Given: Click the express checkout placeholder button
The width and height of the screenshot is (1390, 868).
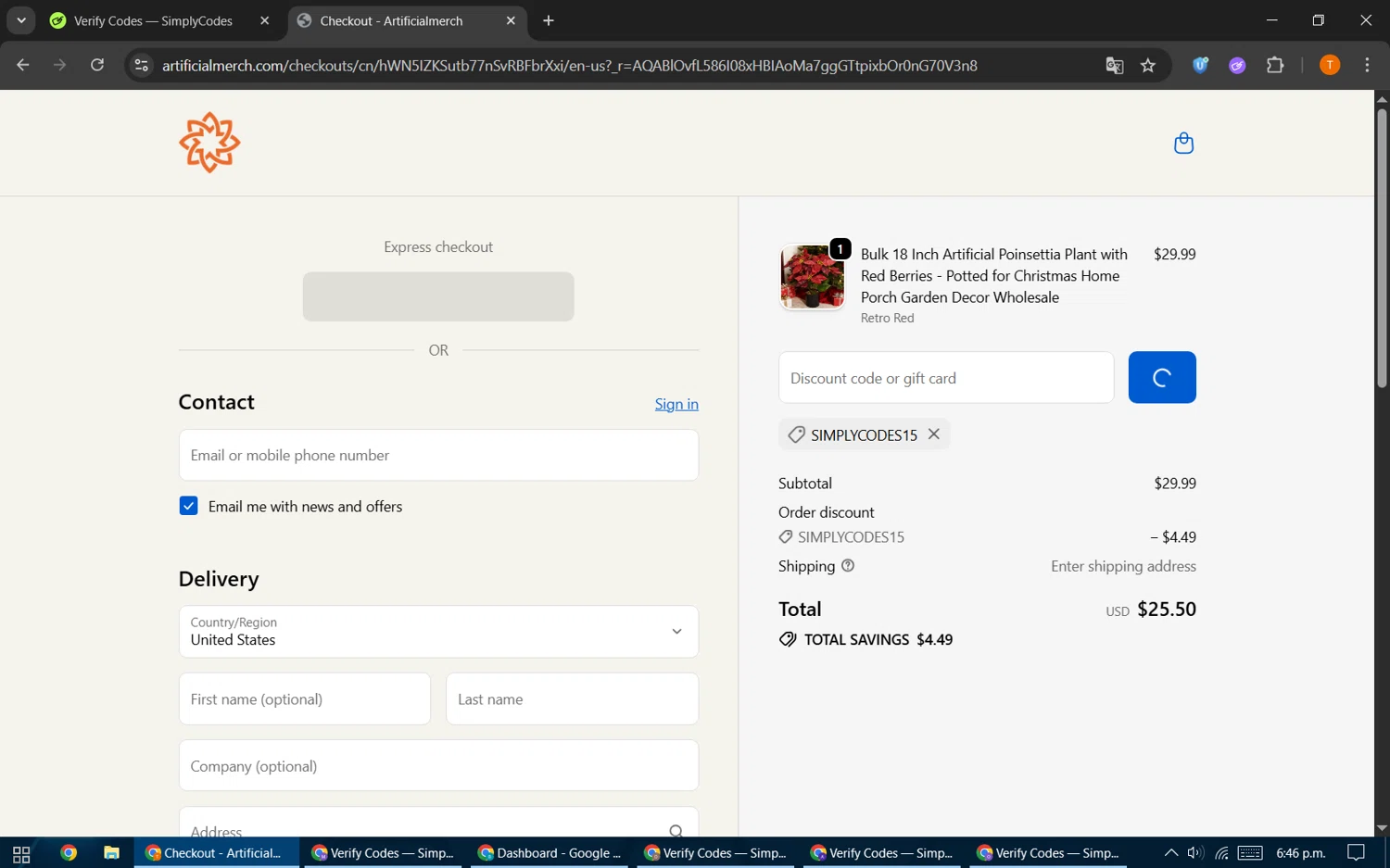Looking at the screenshot, I should click(438, 296).
